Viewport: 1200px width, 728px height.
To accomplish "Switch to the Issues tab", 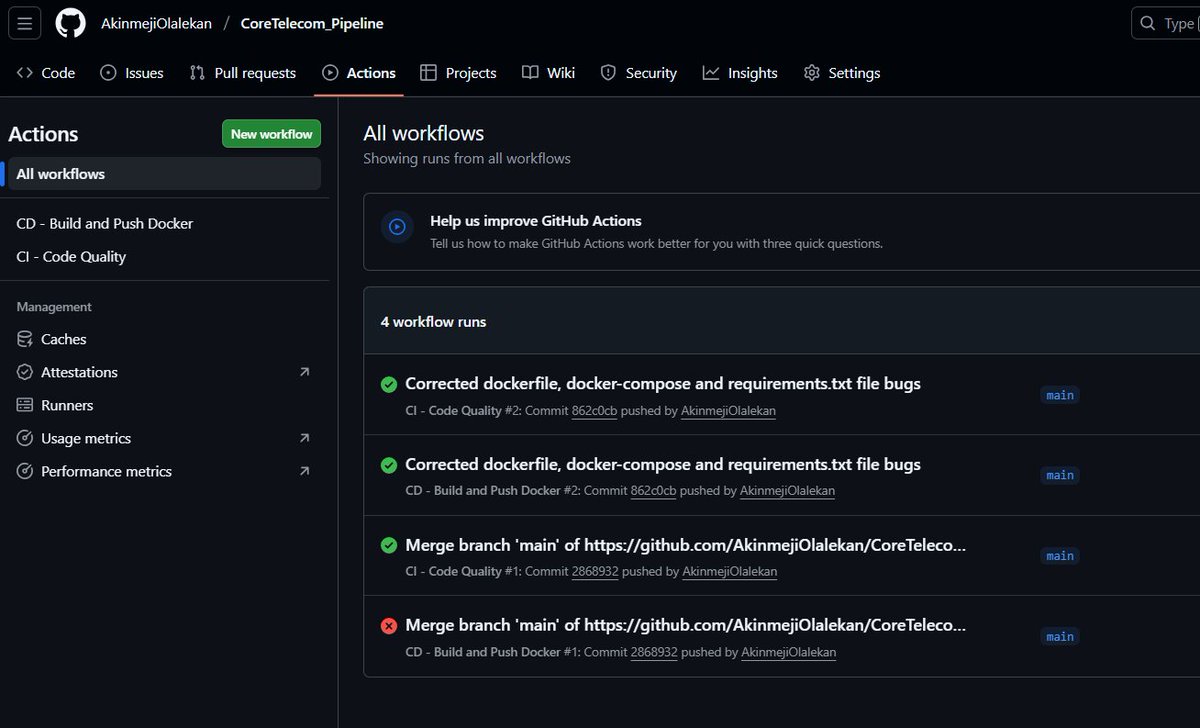I will 132,73.
